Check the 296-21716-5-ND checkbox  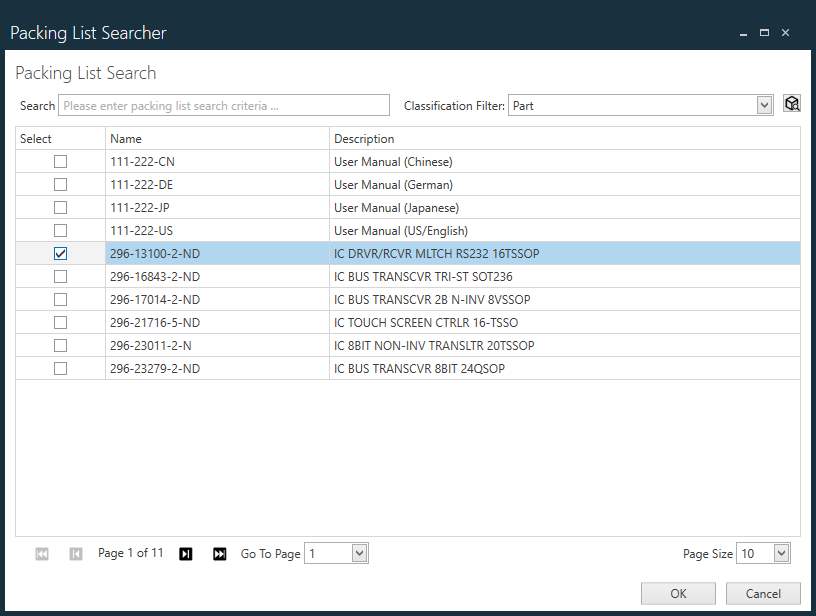[60, 322]
